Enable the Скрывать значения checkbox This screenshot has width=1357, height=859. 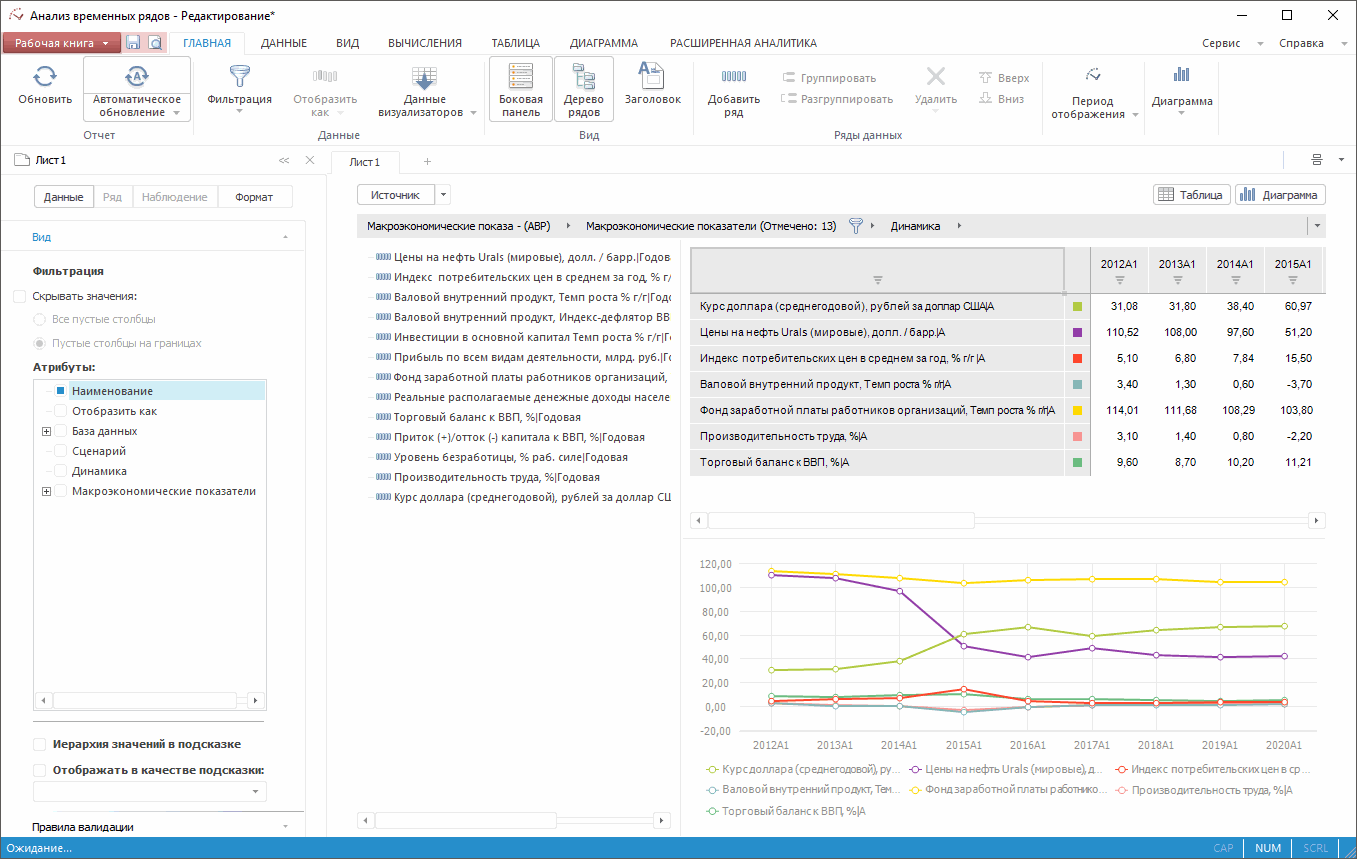[x=19, y=297]
